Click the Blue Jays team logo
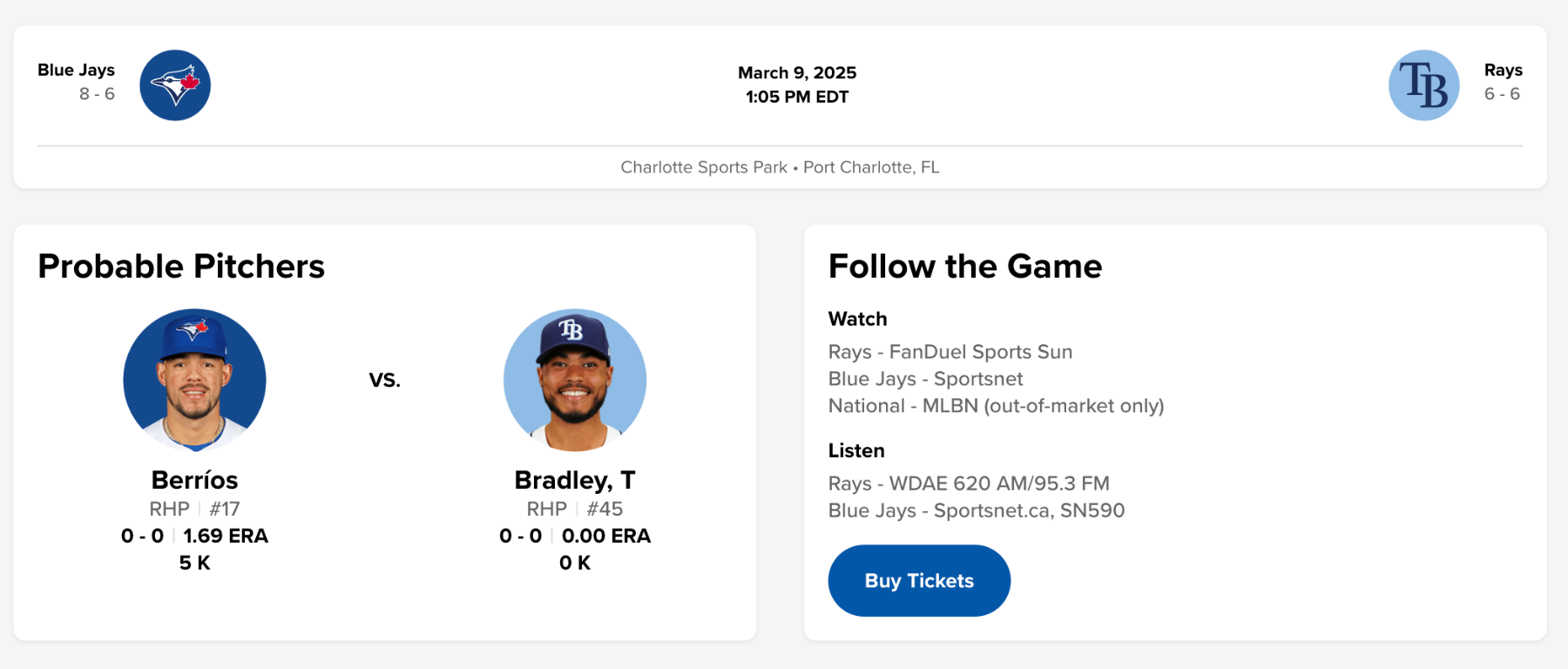 tap(175, 85)
